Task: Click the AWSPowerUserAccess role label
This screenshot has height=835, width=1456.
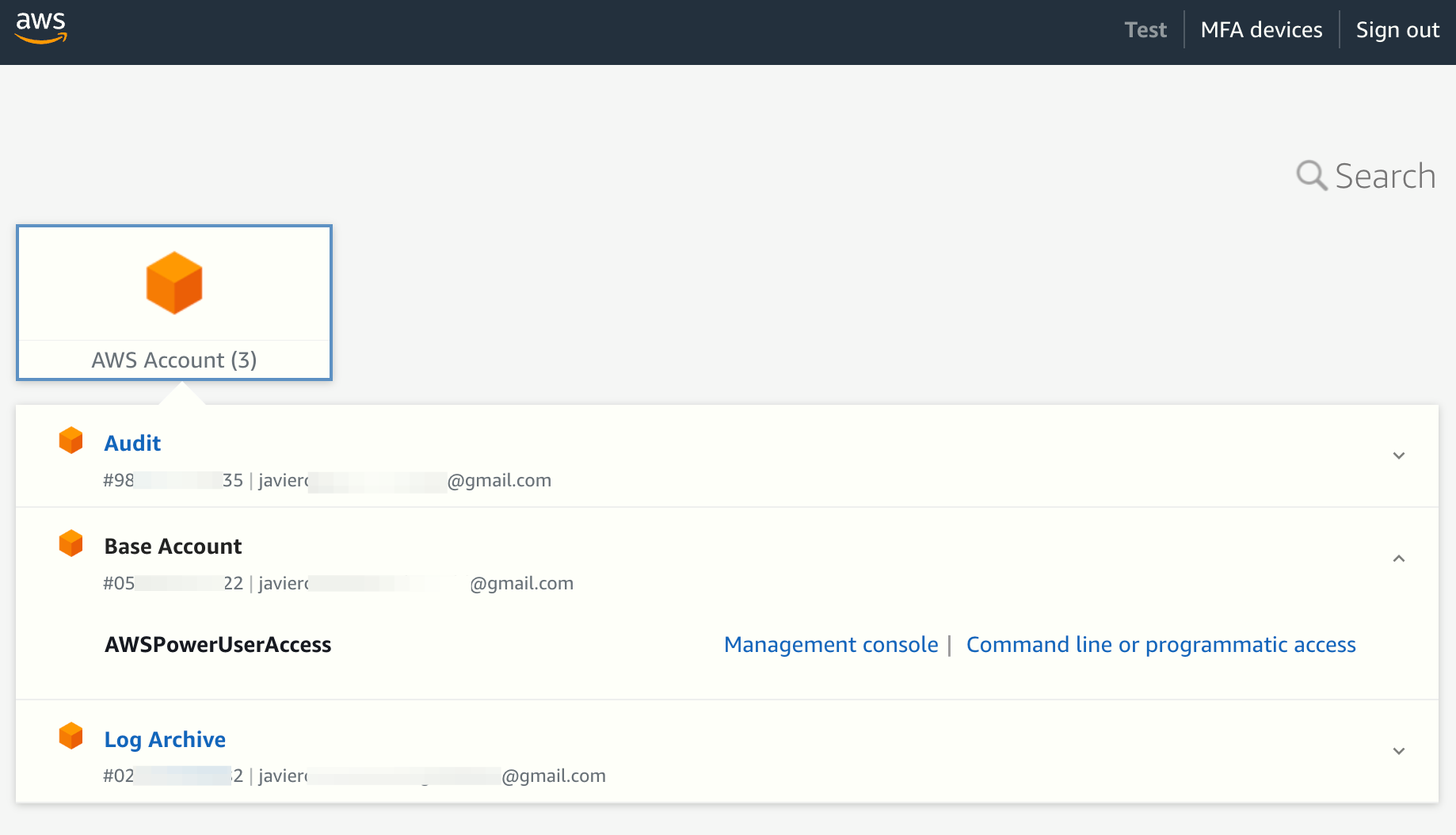Action: point(218,644)
